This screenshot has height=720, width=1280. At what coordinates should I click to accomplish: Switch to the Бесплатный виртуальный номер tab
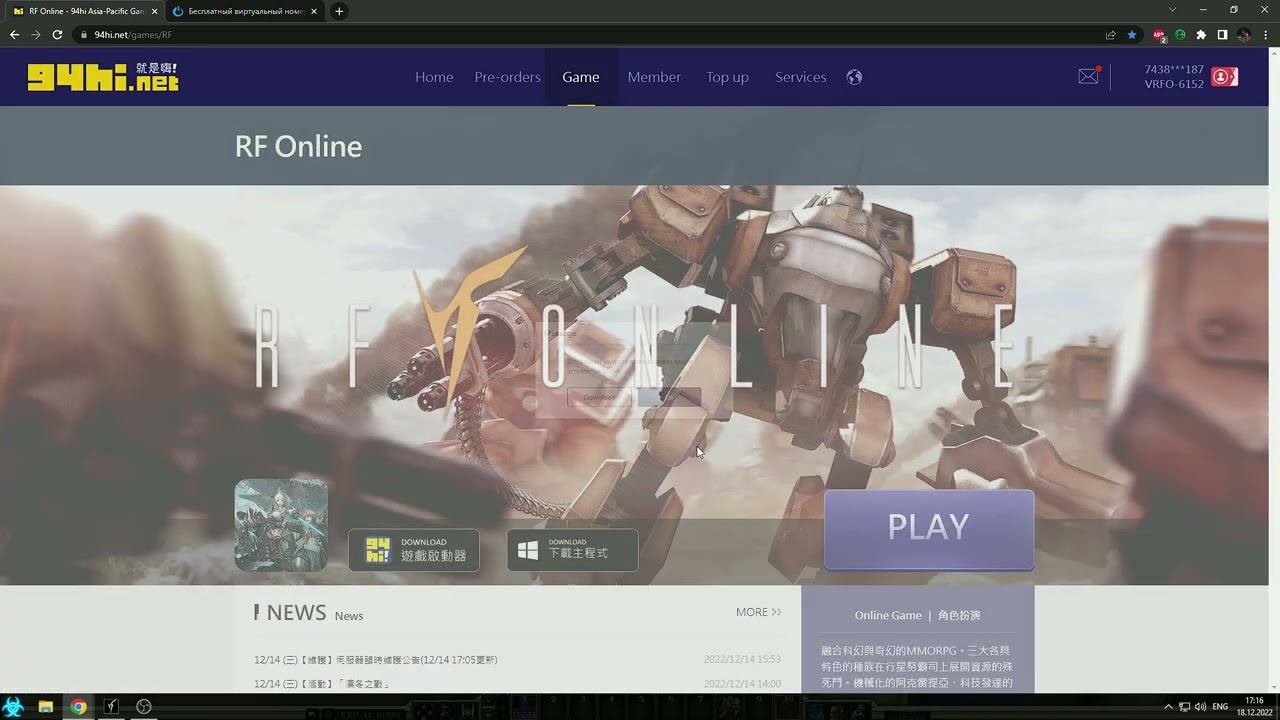244,11
